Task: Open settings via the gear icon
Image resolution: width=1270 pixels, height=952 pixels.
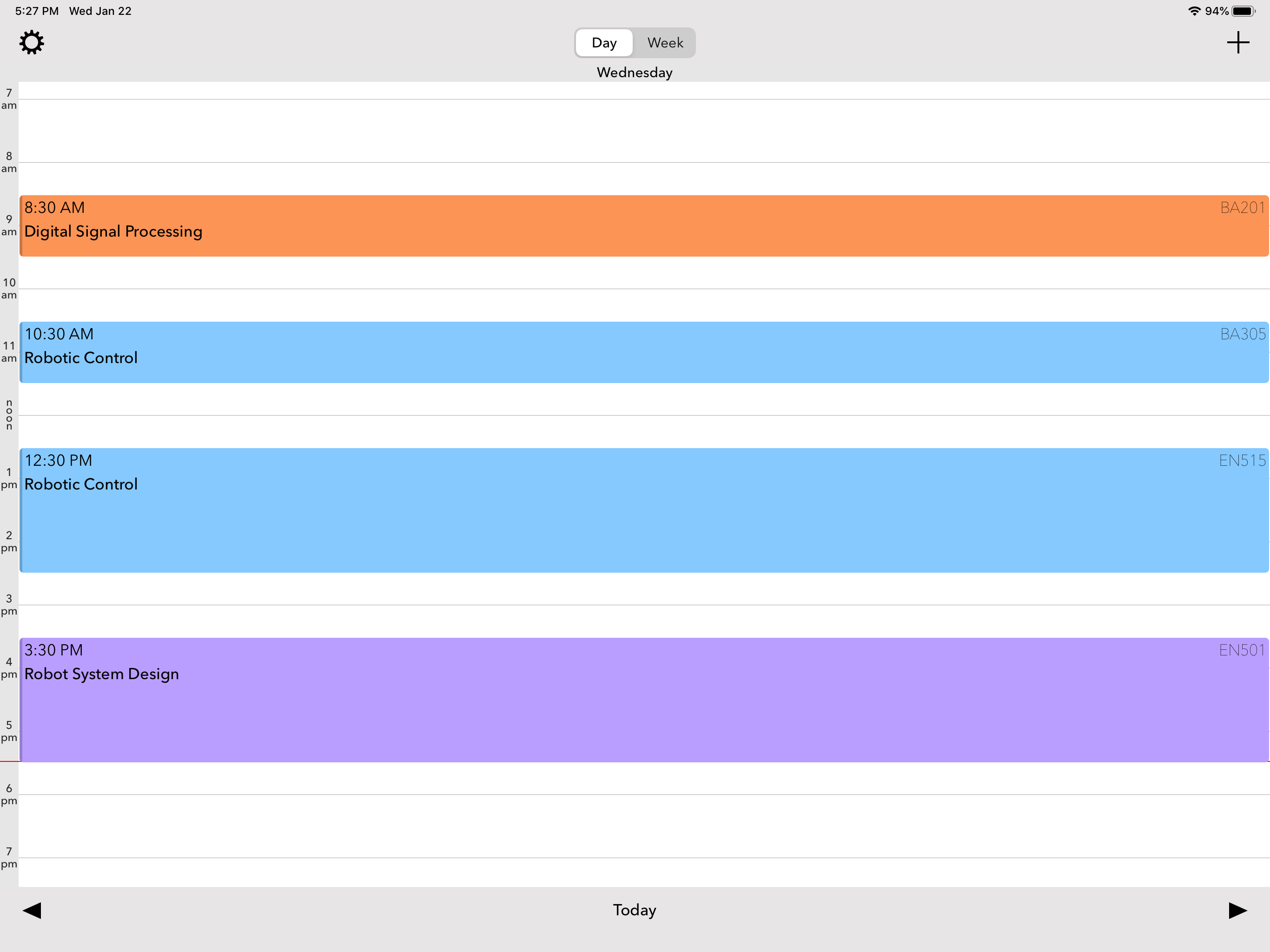Action: tap(32, 42)
